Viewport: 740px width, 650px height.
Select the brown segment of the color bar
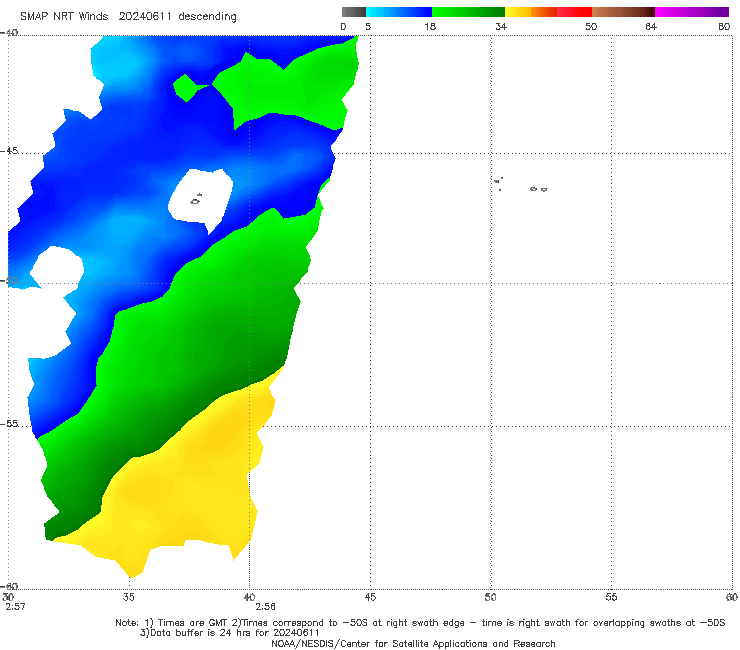pyautogui.click(x=623, y=12)
